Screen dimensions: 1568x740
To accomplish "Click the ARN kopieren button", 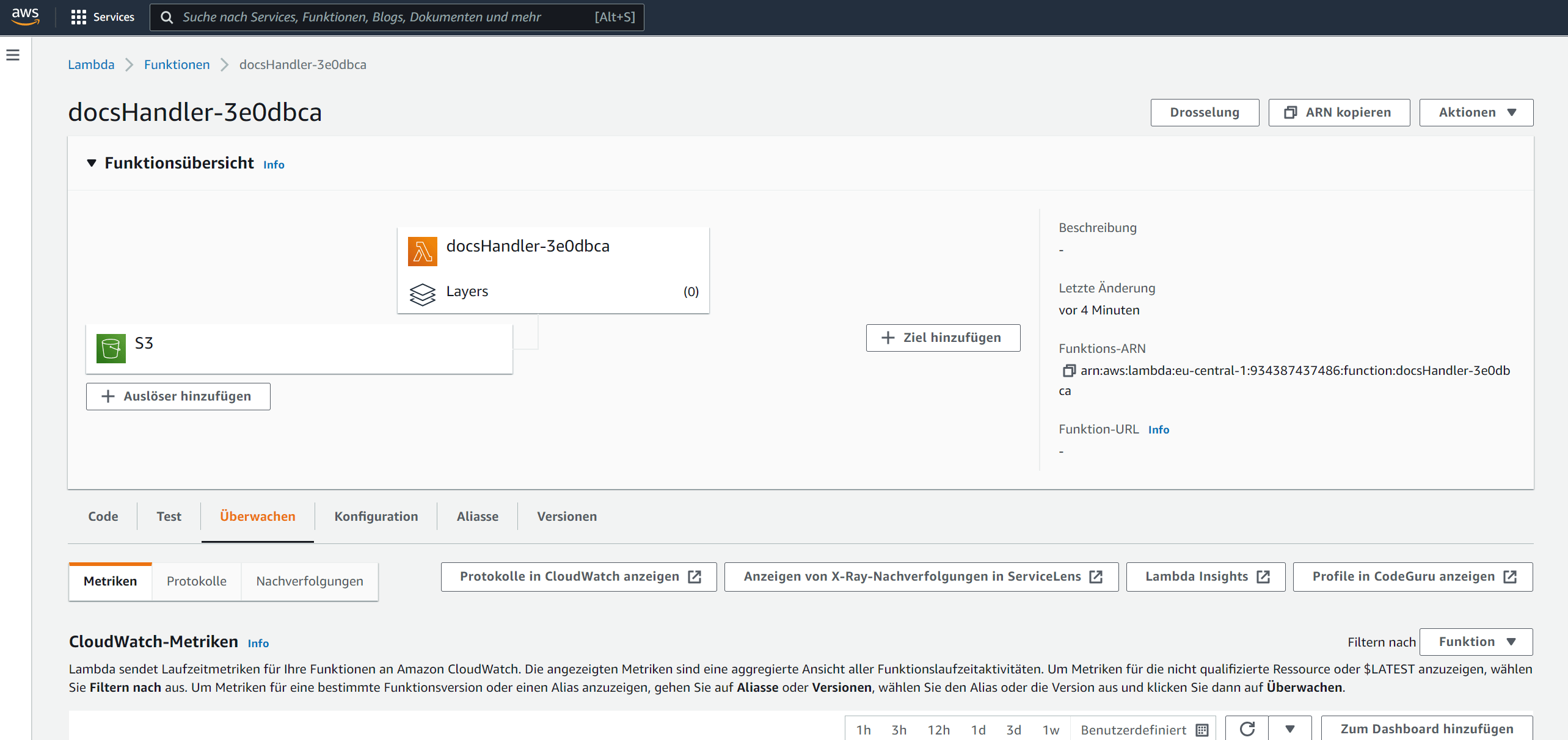I will pyautogui.click(x=1339, y=112).
